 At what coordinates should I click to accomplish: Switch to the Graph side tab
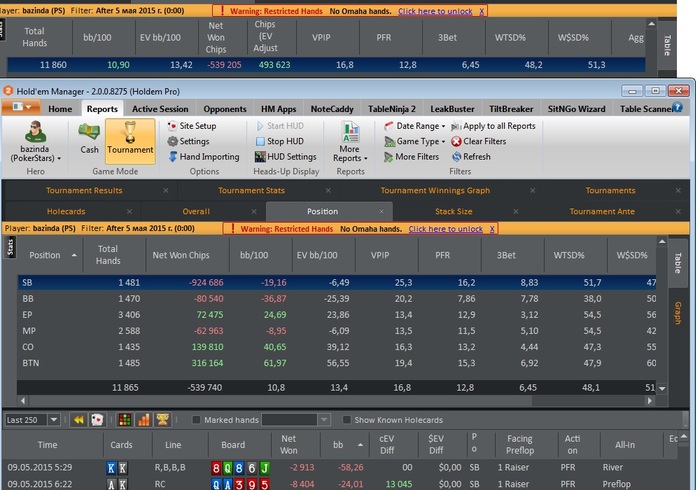[x=678, y=313]
